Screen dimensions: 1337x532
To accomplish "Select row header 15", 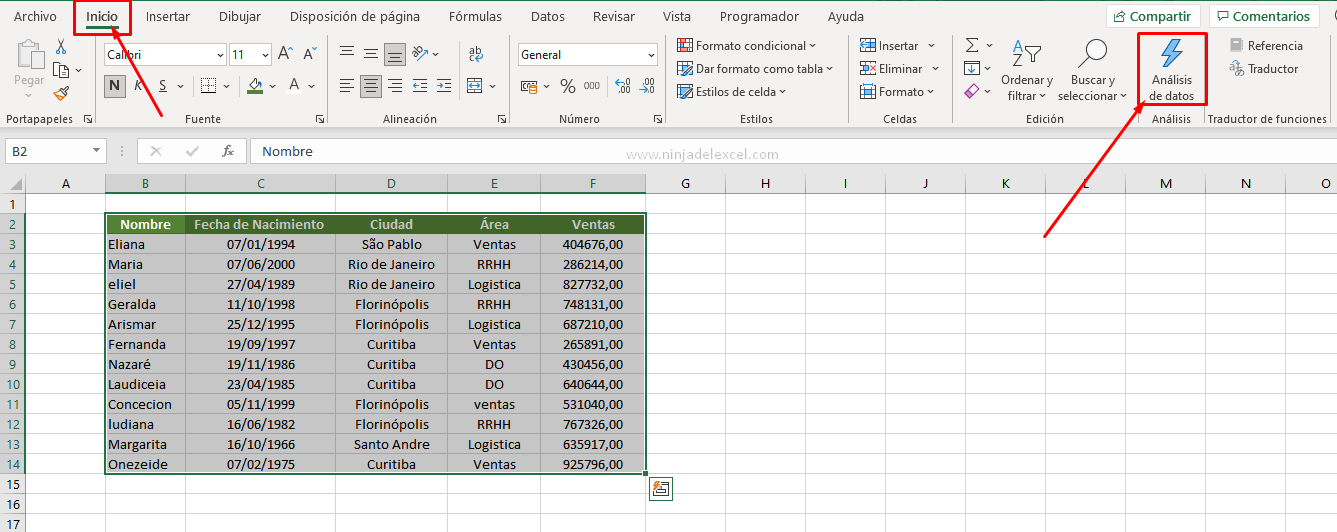I will (12, 483).
